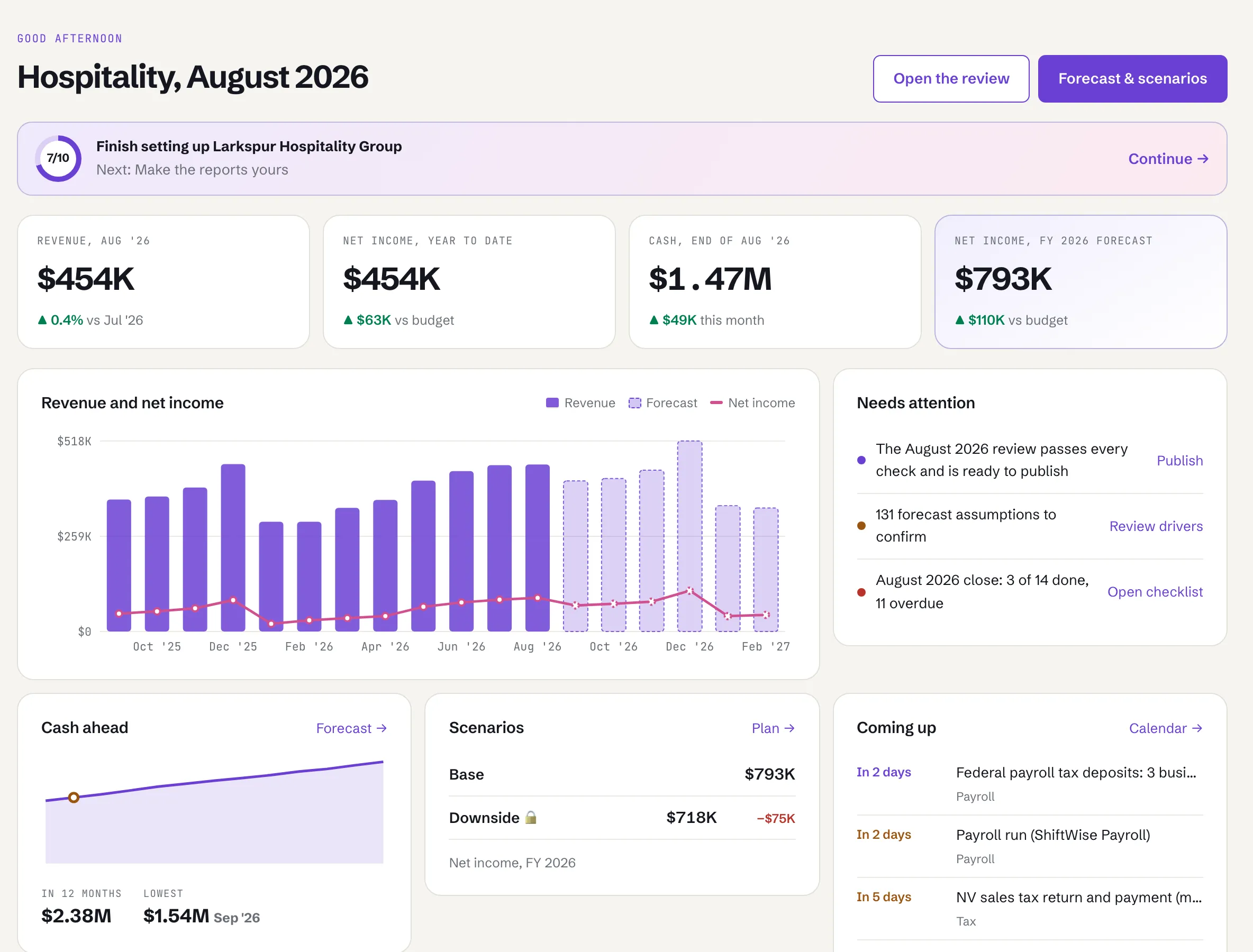
Task: Click the Revenue and net income chart title
Action: point(132,403)
